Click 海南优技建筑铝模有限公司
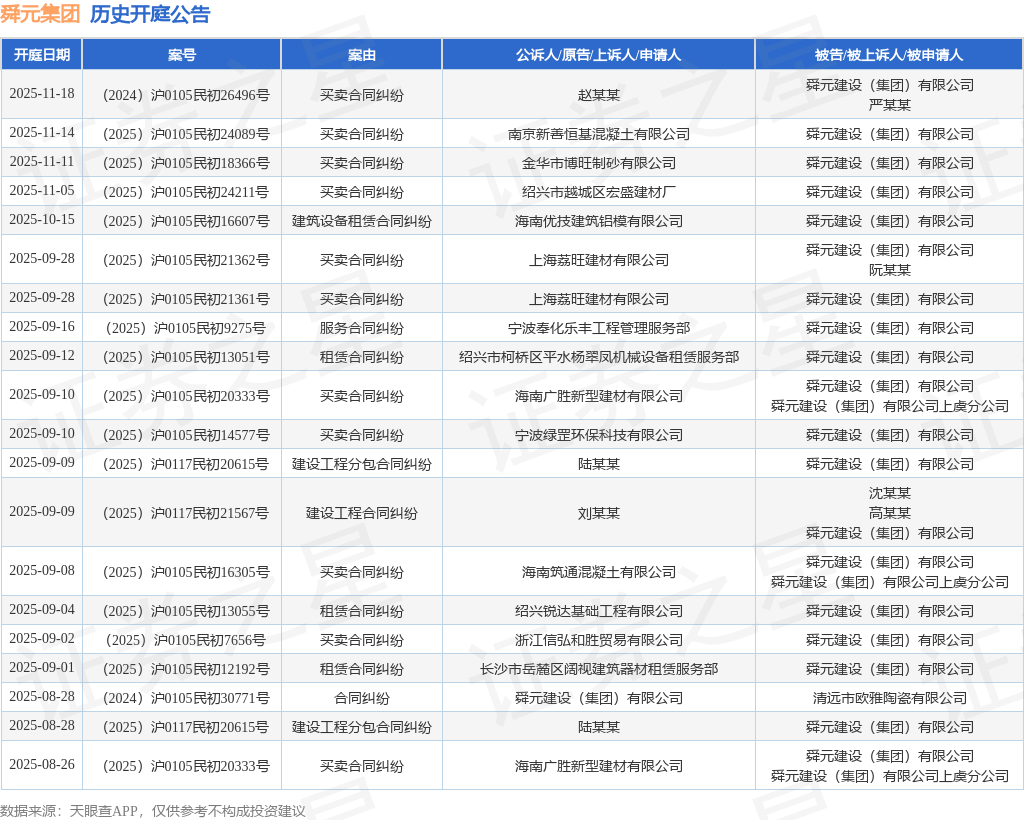Screen dimensions: 1024x820 (x=598, y=221)
